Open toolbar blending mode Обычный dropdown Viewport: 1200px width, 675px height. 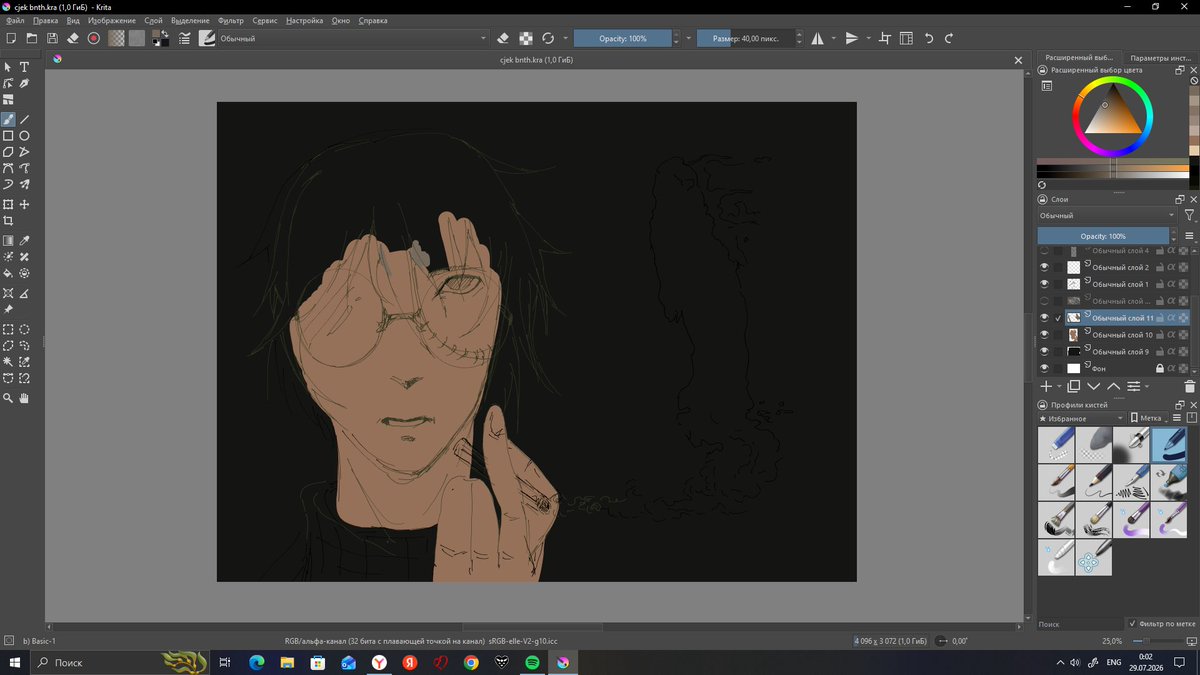click(x=353, y=38)
